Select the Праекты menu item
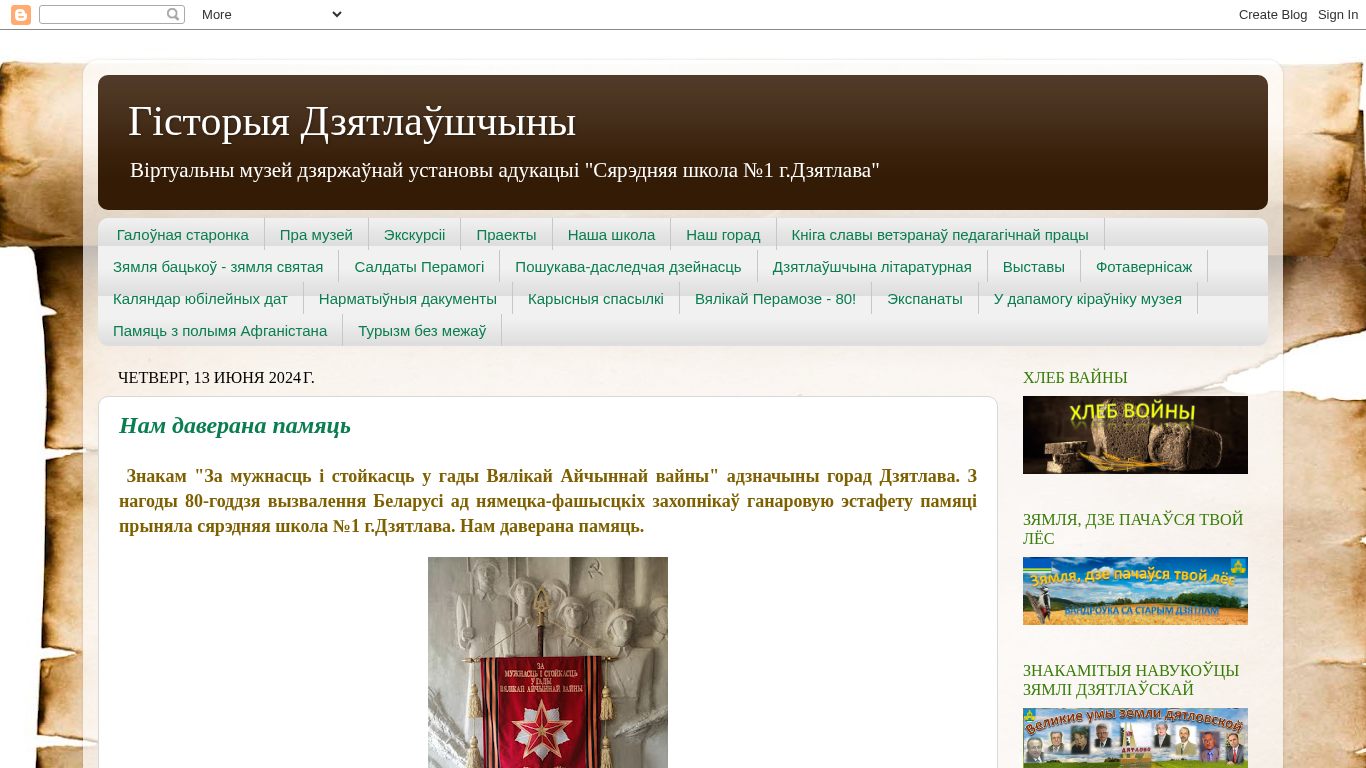This screenshot has height=768, width=1366. (506, 235)
